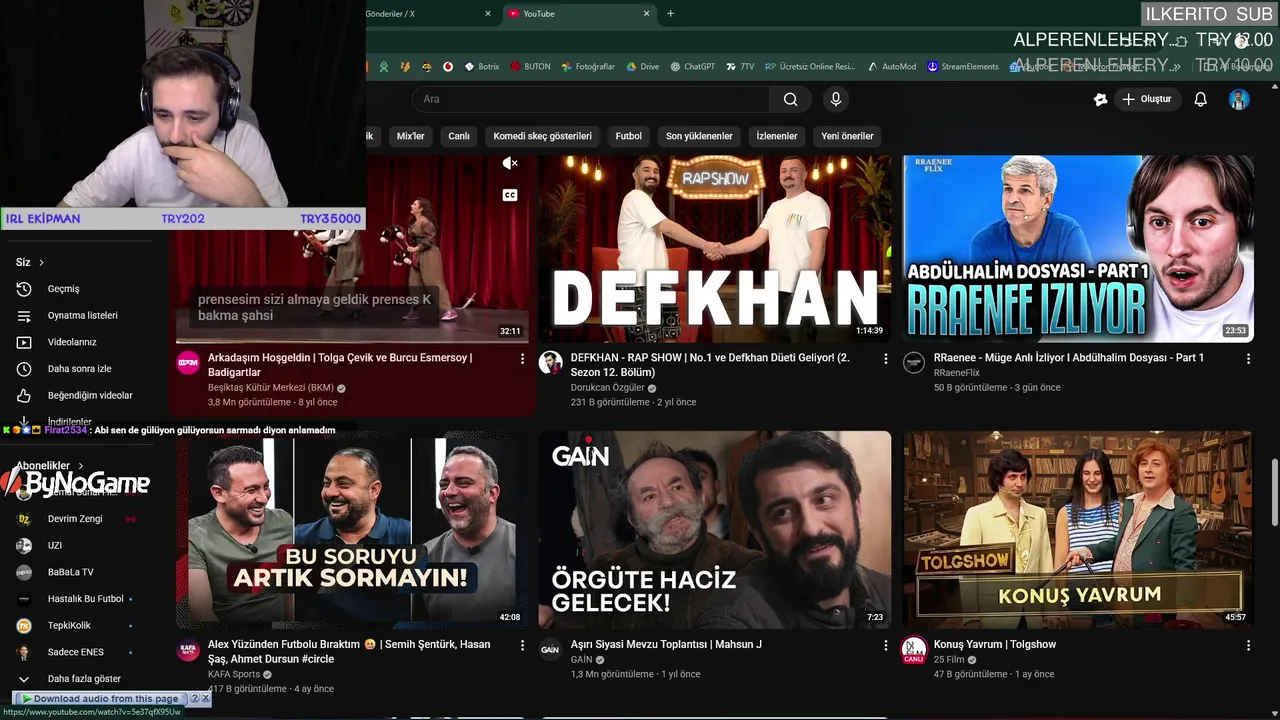Image resolution: width=1280 pixels, height=720 pixels.
Task: Open the GAİN channel avatar
Action: point(550,649)
